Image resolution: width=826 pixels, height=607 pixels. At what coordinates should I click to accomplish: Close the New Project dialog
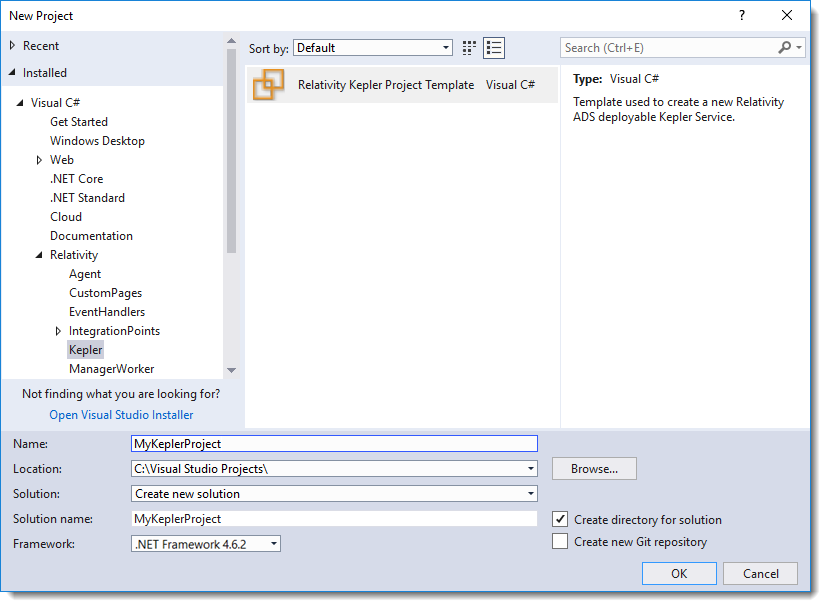pos(786,15)
